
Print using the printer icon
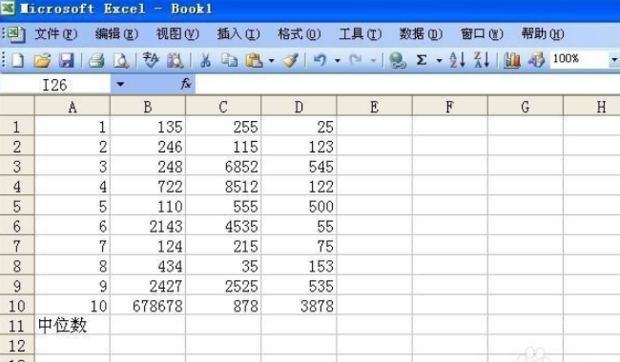[x=96, y=60]
